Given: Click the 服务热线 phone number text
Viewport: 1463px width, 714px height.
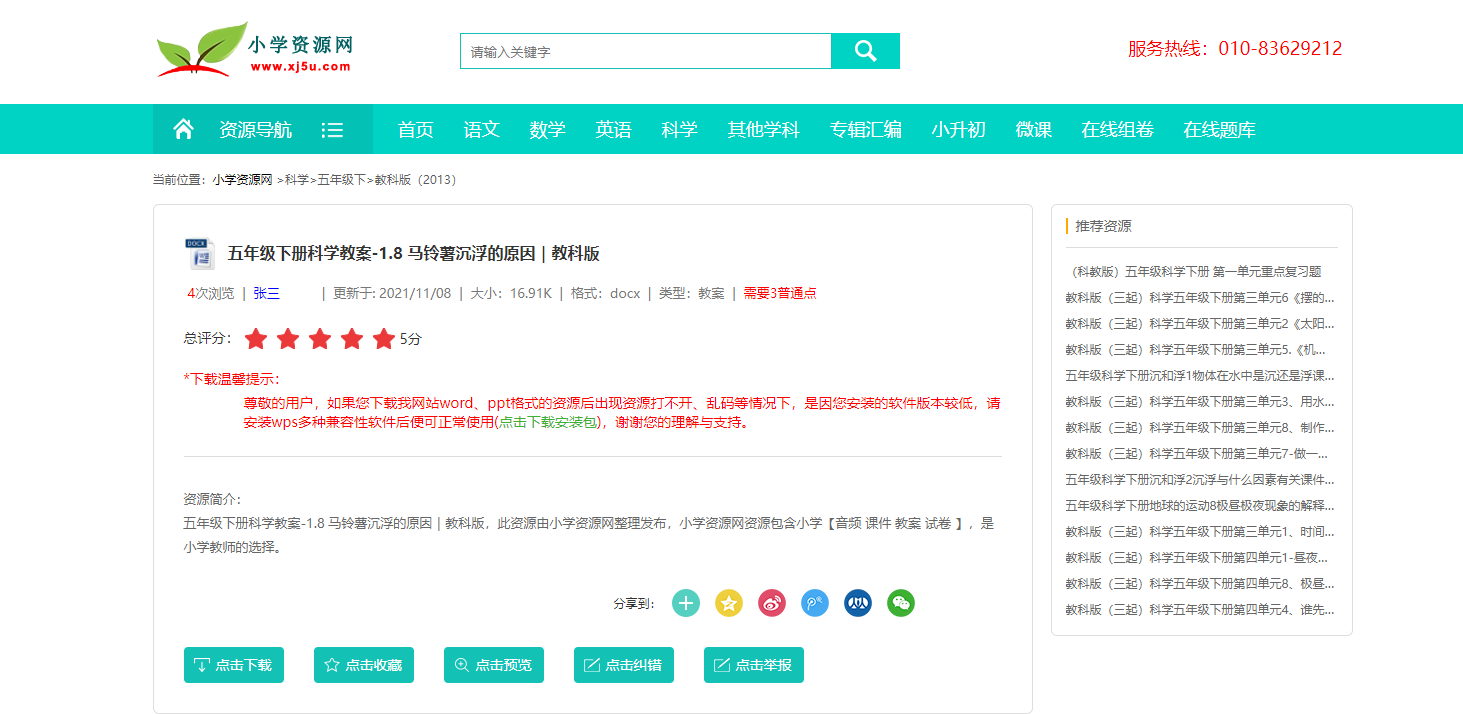Looking at the screenshot, I should 1235,49.
